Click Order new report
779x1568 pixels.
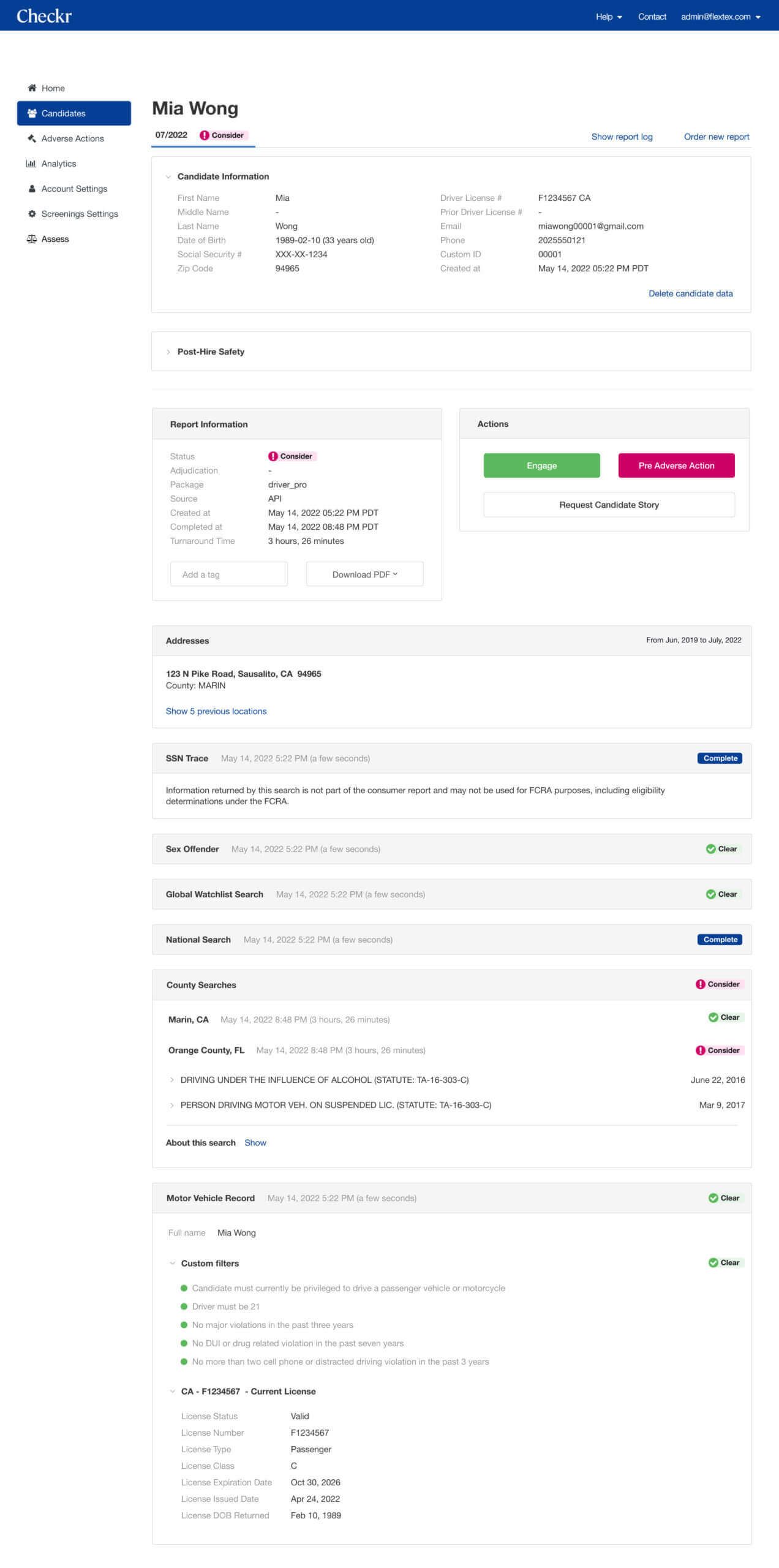[717, 137]
